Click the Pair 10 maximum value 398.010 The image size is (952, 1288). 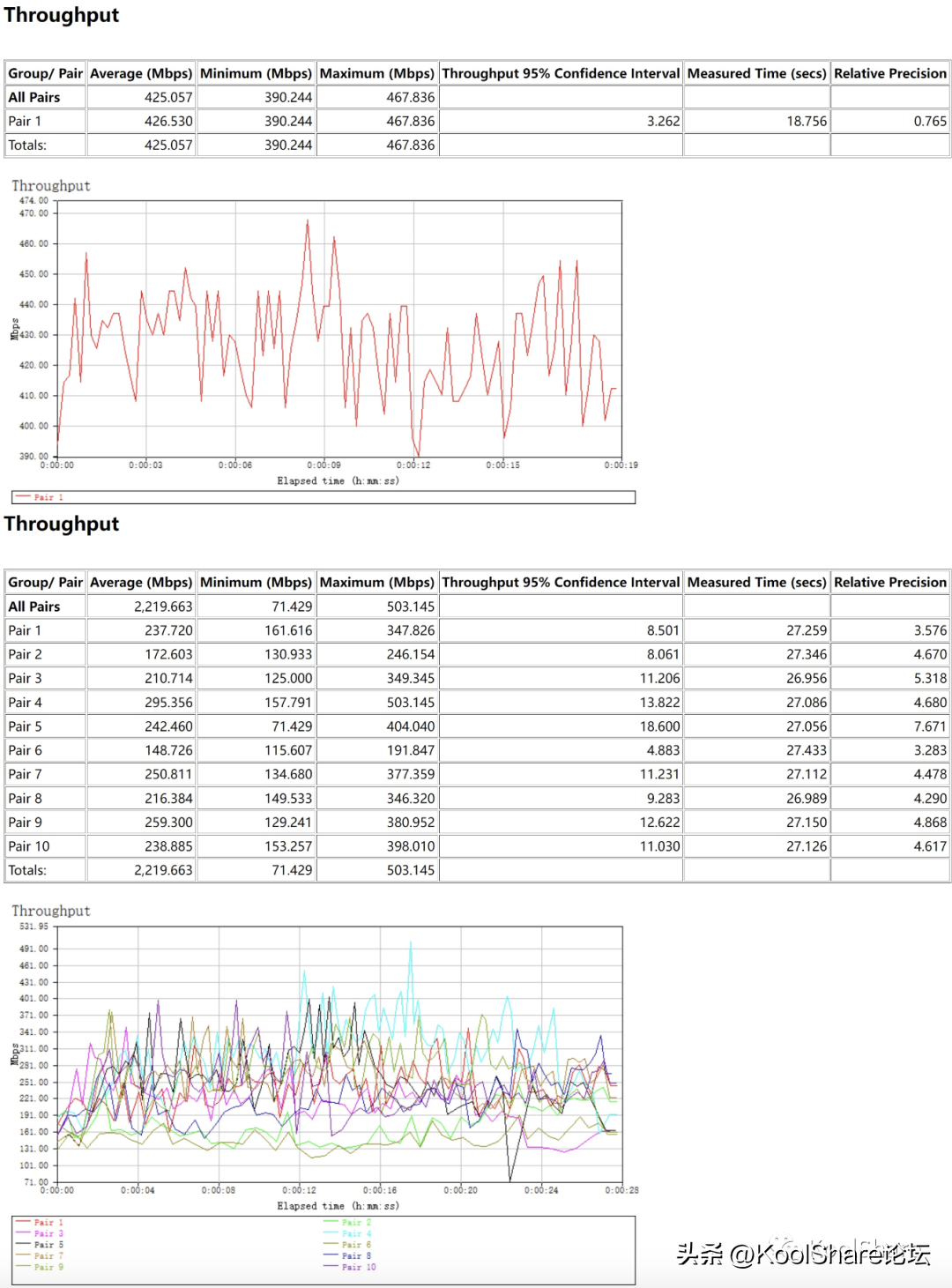coord(411,846)
